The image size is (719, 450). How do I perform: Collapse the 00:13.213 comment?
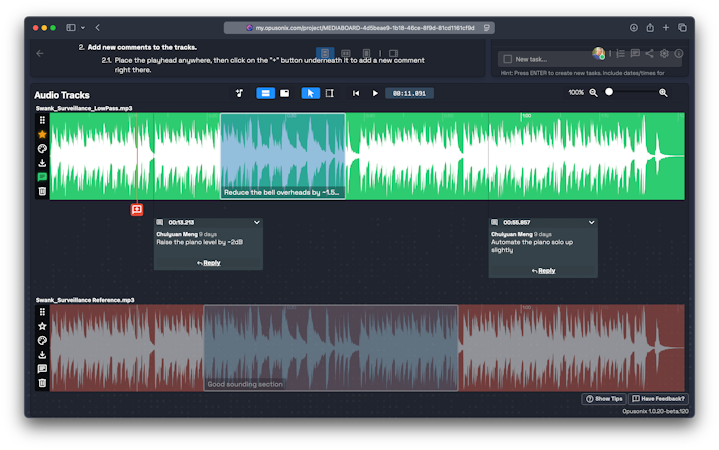click(257, 222)
